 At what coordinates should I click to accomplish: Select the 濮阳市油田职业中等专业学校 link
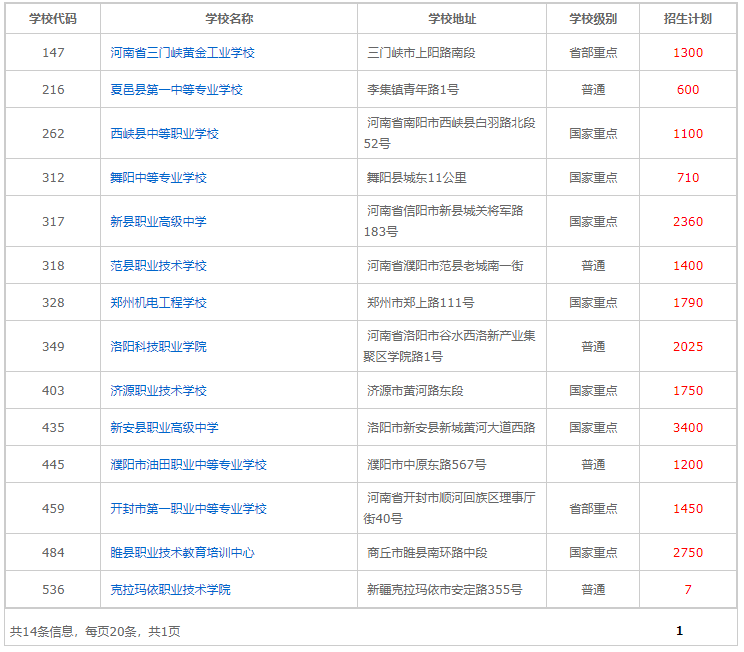[x=188, y=465]
